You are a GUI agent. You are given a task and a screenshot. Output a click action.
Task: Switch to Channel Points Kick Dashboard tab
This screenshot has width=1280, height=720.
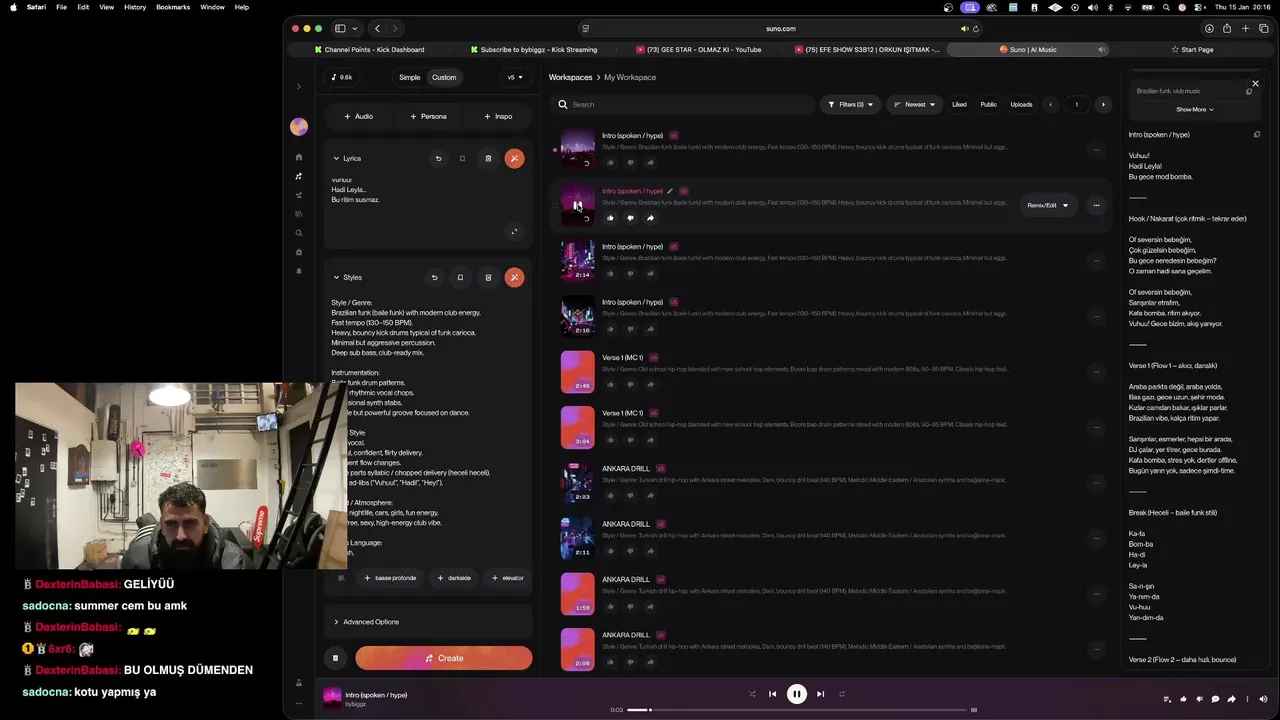point(369,49)
